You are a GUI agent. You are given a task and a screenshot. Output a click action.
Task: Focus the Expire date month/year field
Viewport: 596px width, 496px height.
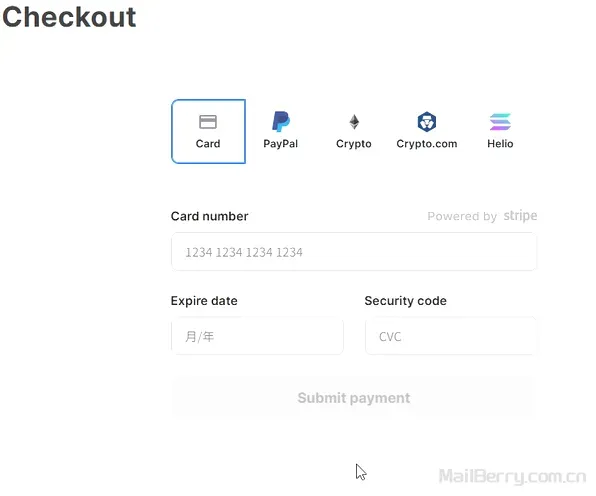(257, 336)
